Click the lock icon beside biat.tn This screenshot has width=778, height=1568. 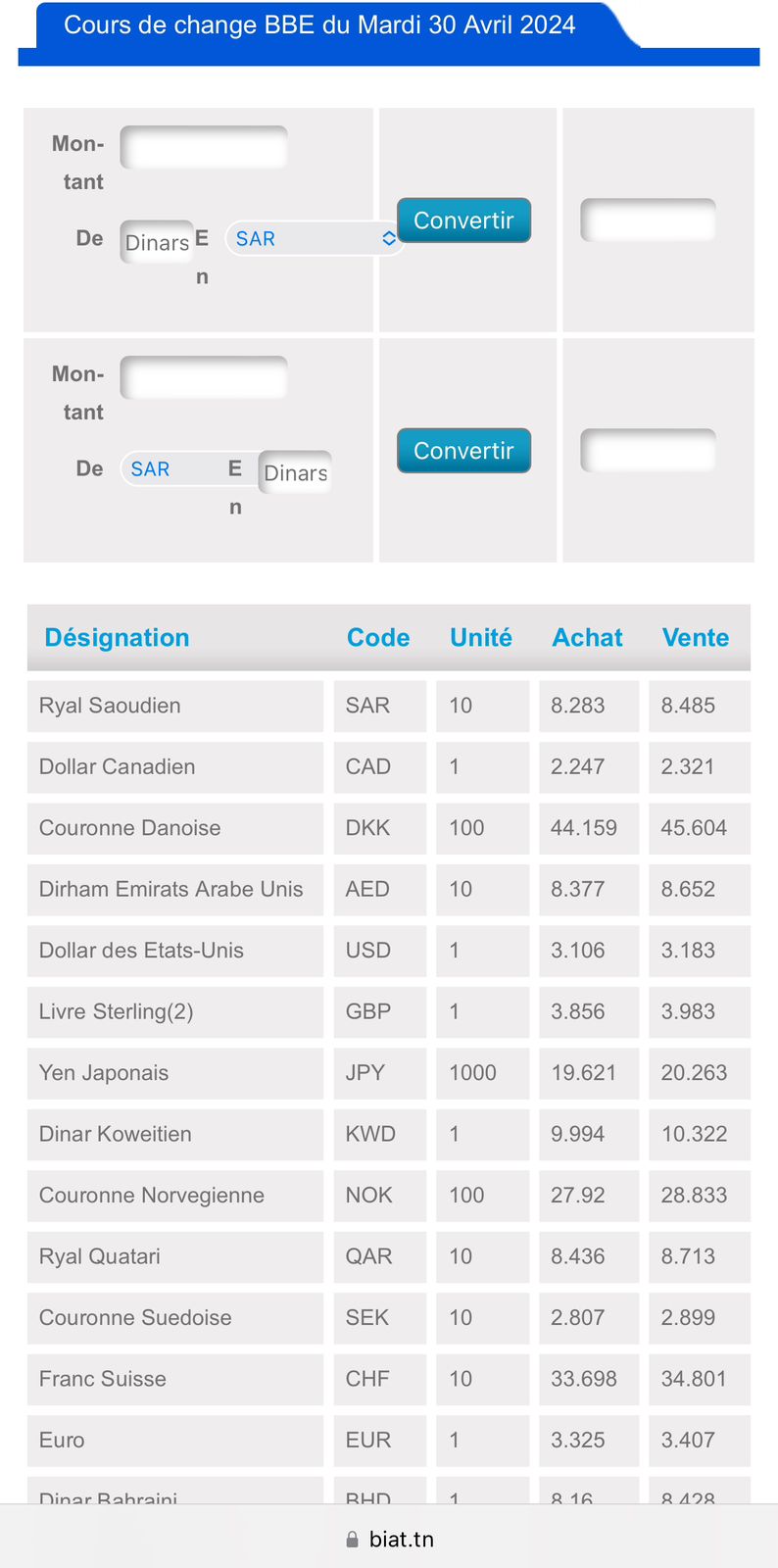pos(352,1540)
